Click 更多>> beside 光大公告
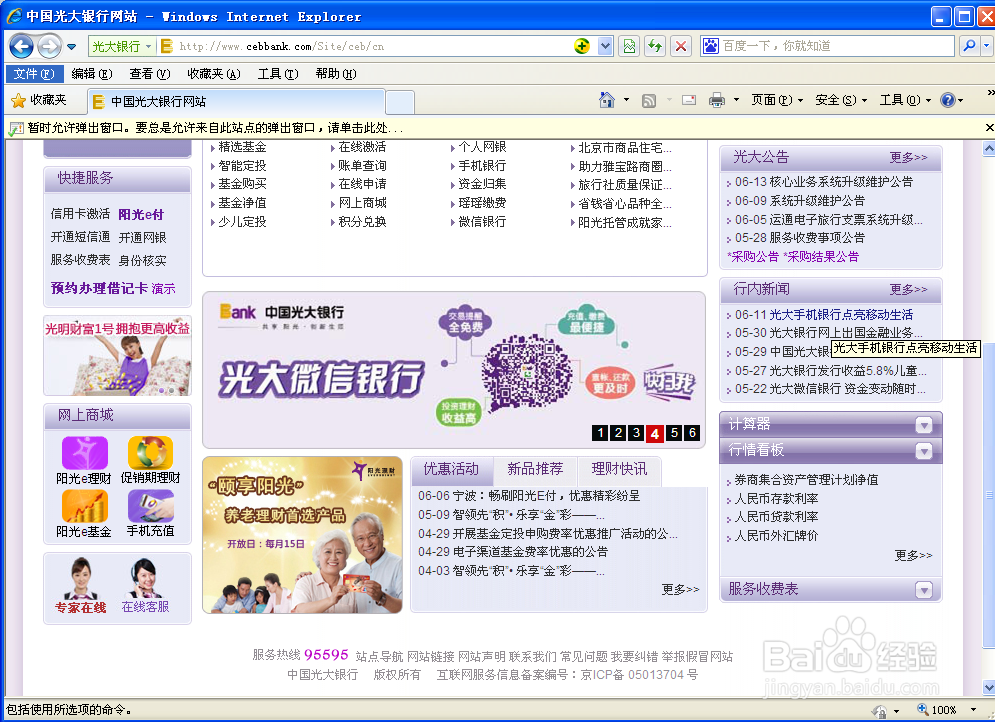The height and width of the screenshot is (722, 995). (908, 158)
